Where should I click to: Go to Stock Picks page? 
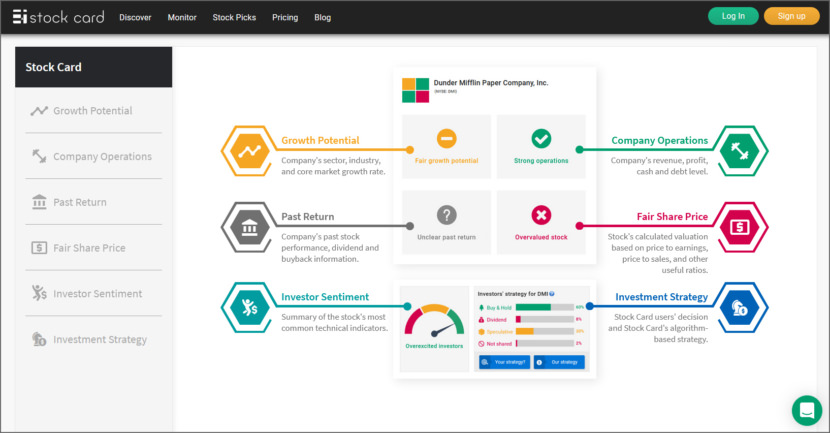(x=234, y=17)
